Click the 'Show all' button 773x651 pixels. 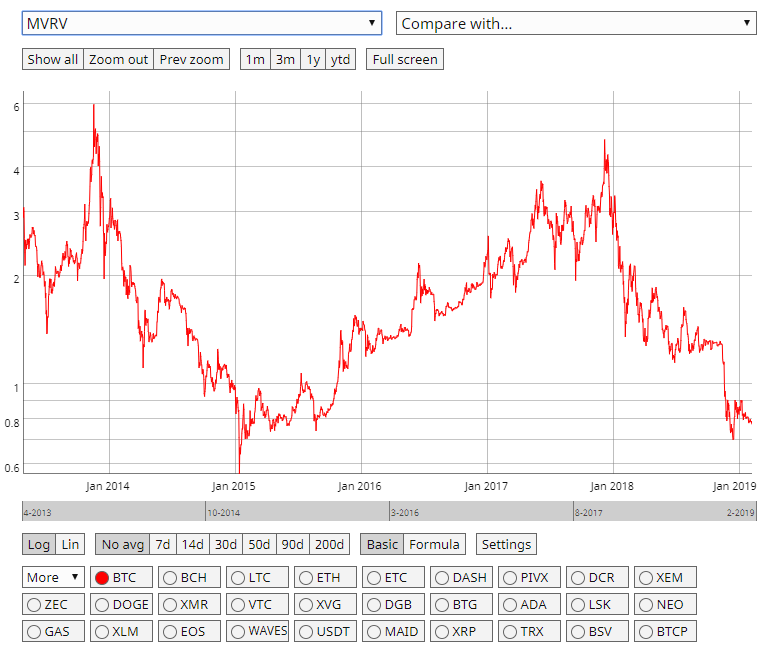click(x=53, y=59)
